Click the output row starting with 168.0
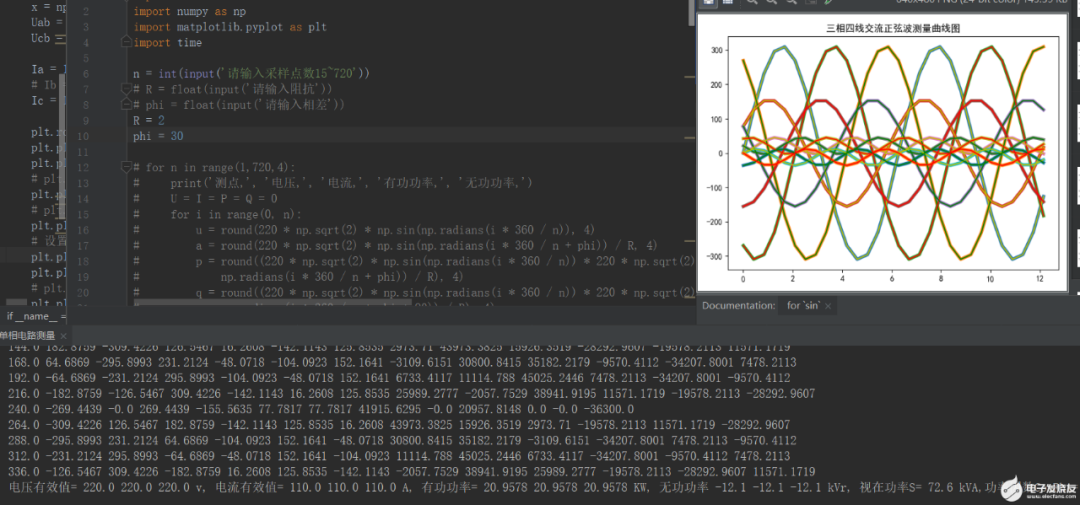This screenshot has height=505, width=1080. pos(402,362)
